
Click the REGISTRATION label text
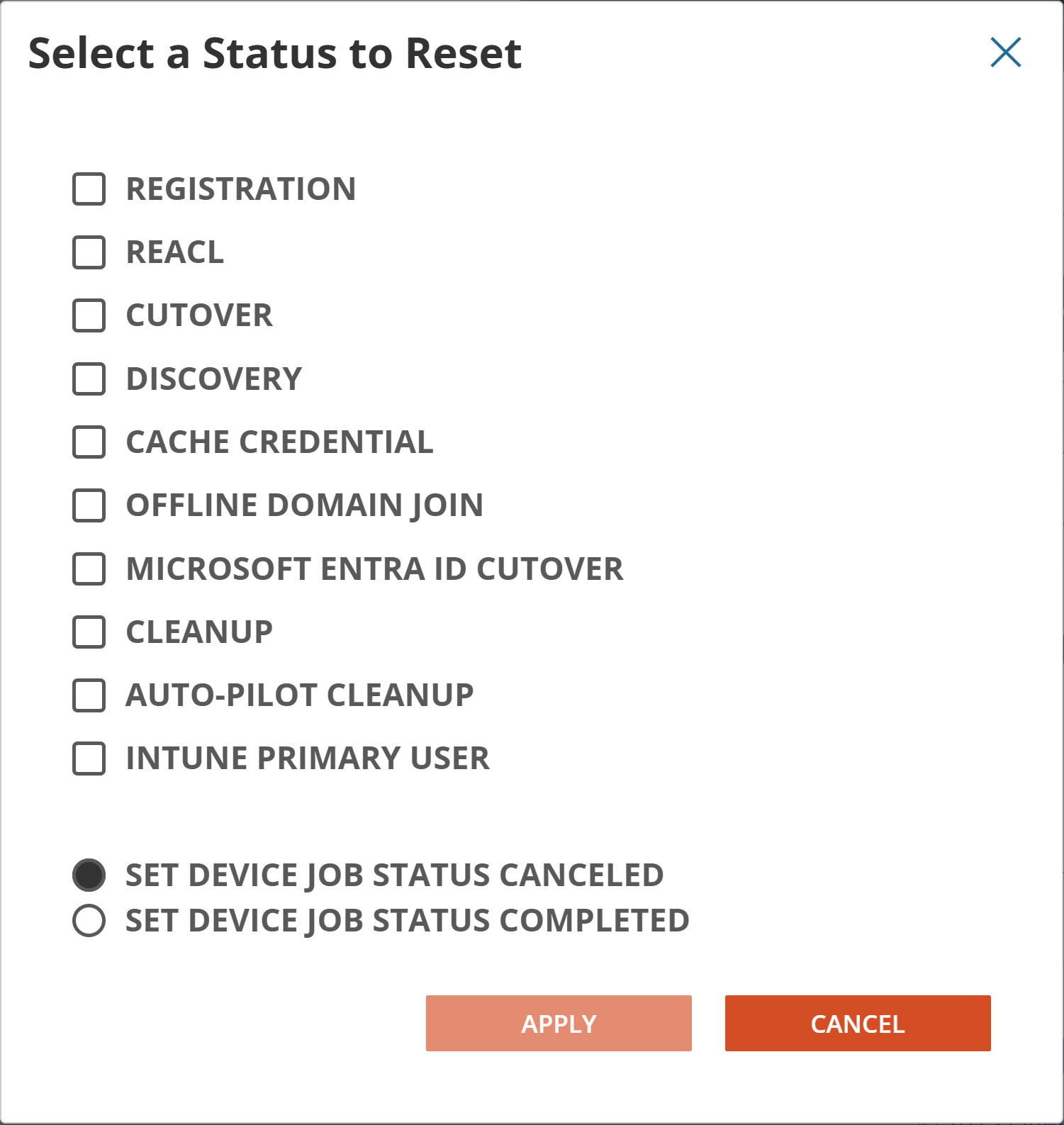coord(240,189)
